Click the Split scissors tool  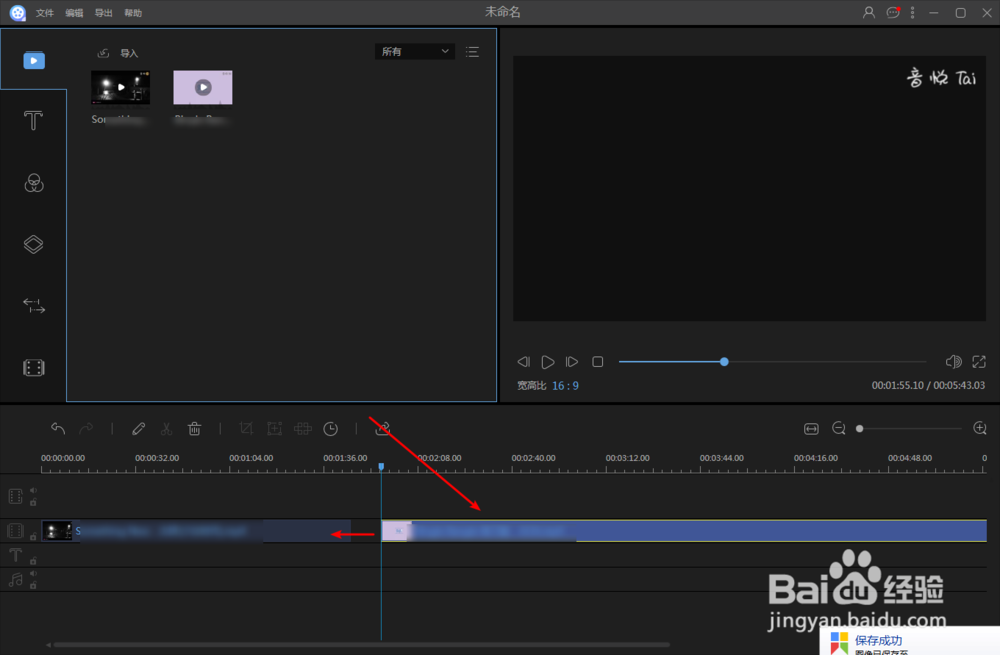[166, 429]
